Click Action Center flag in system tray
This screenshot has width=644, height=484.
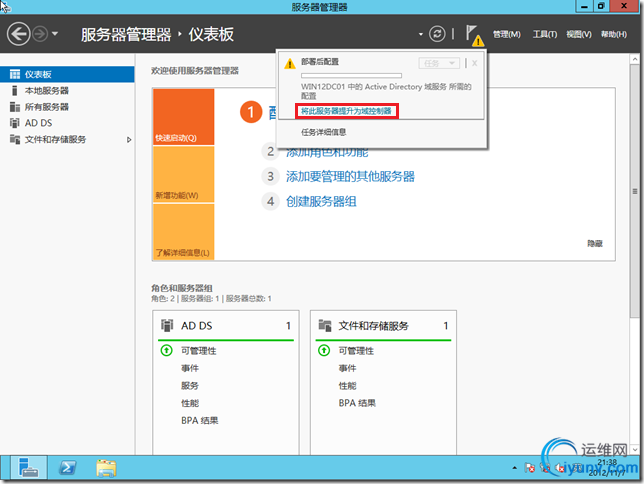(529, 468)
